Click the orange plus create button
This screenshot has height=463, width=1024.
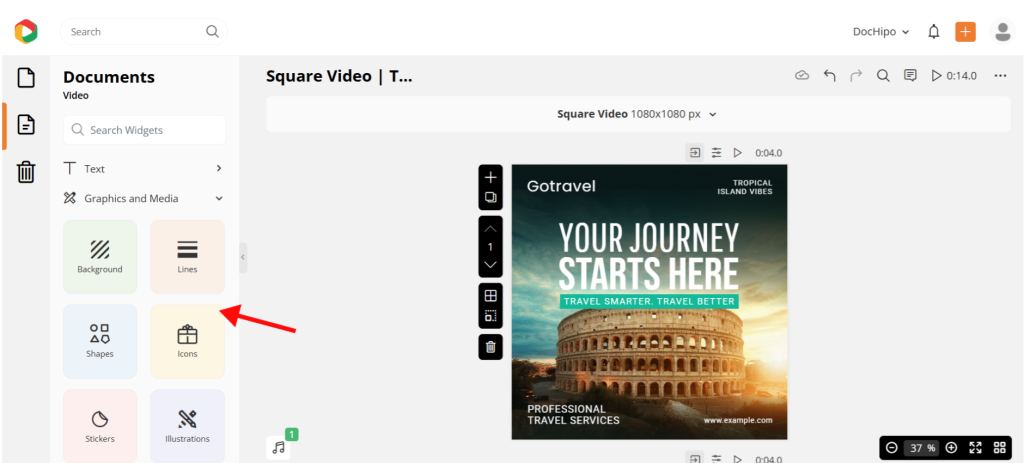pyautogui.click(x=965, y=31)
